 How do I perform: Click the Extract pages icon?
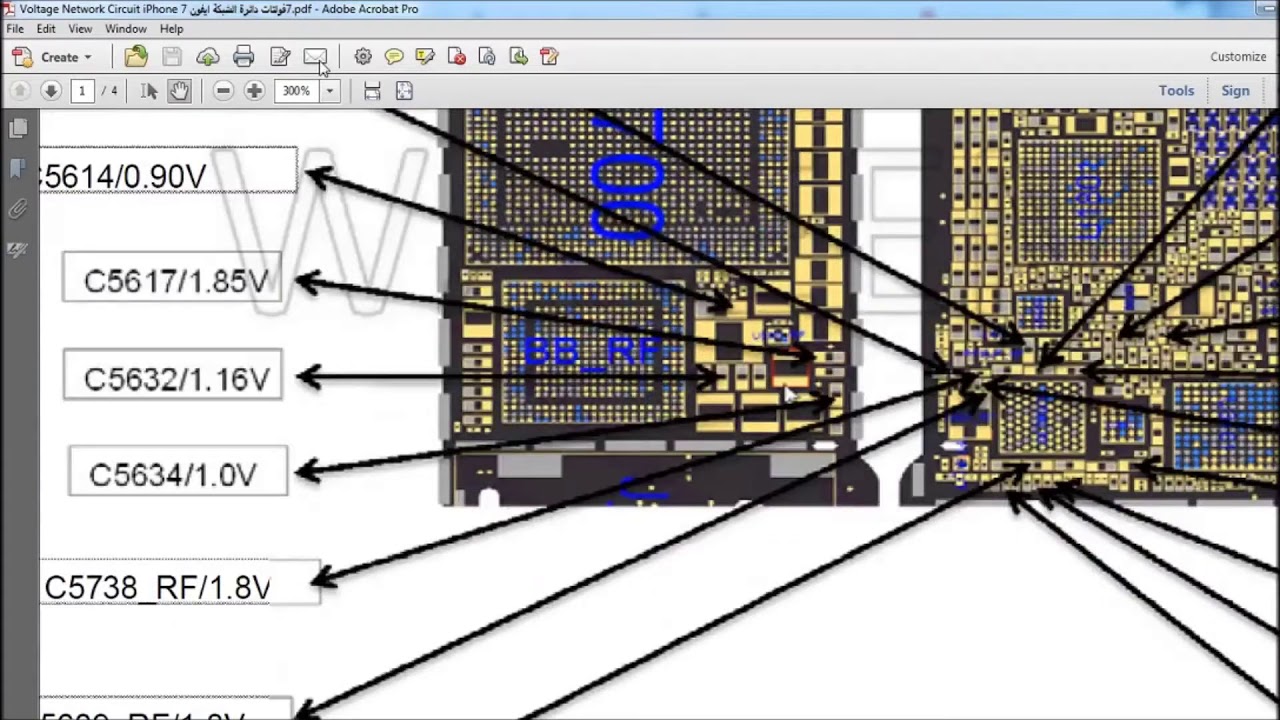(518, 57)
